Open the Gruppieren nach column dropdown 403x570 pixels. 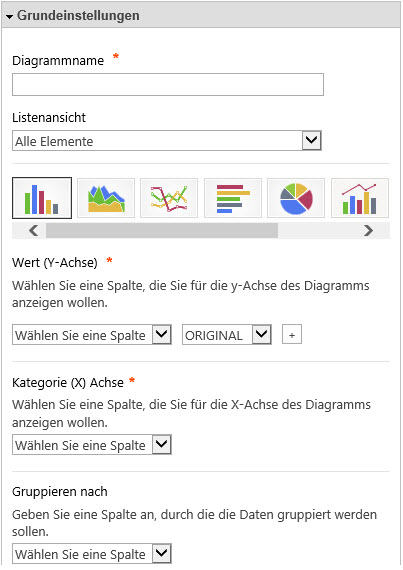pyautogui.click(x=92, y=554)
